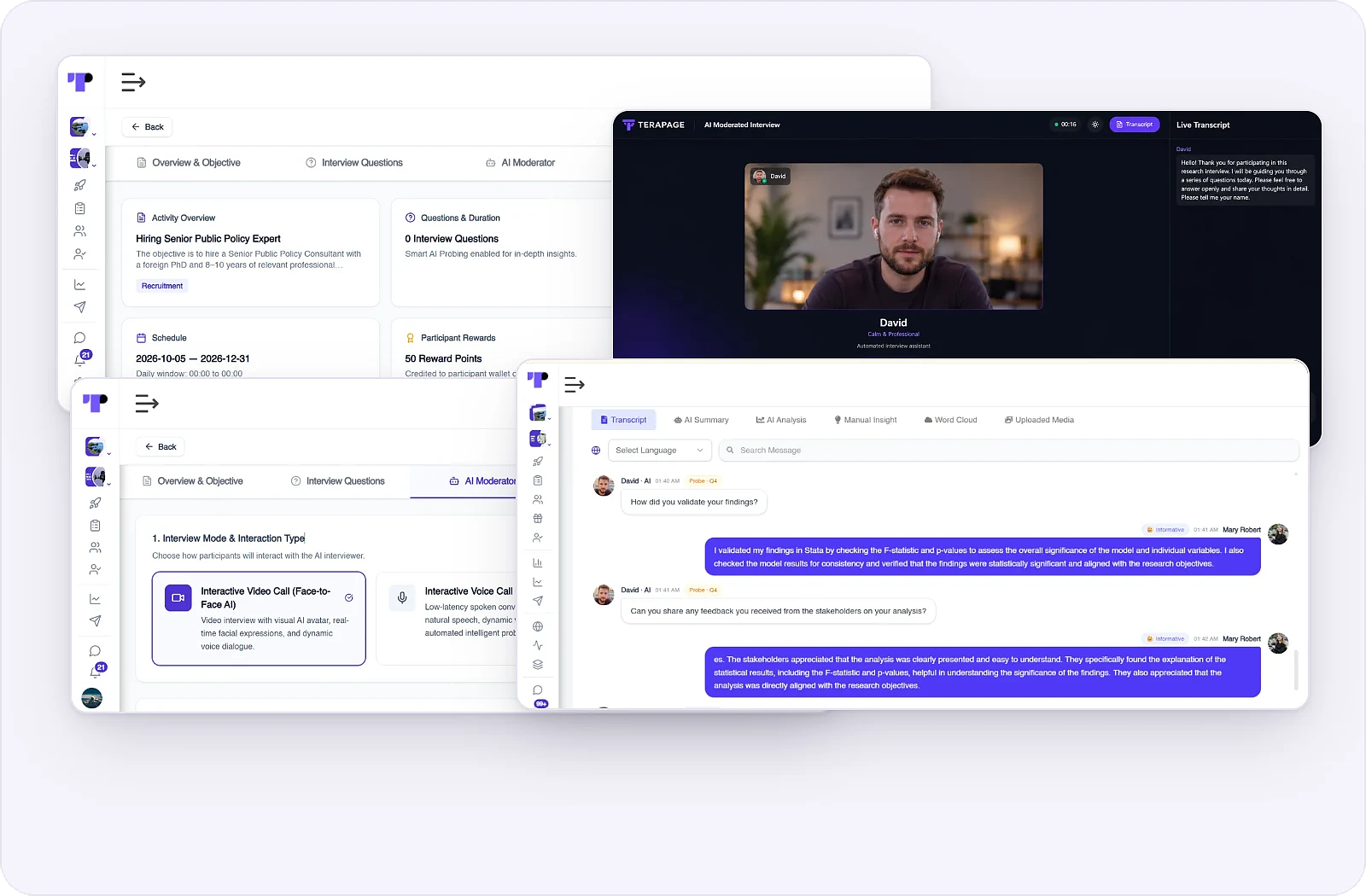
Task: Click gift icon in transcript window sidebar
Action: [x=538, y=518]
